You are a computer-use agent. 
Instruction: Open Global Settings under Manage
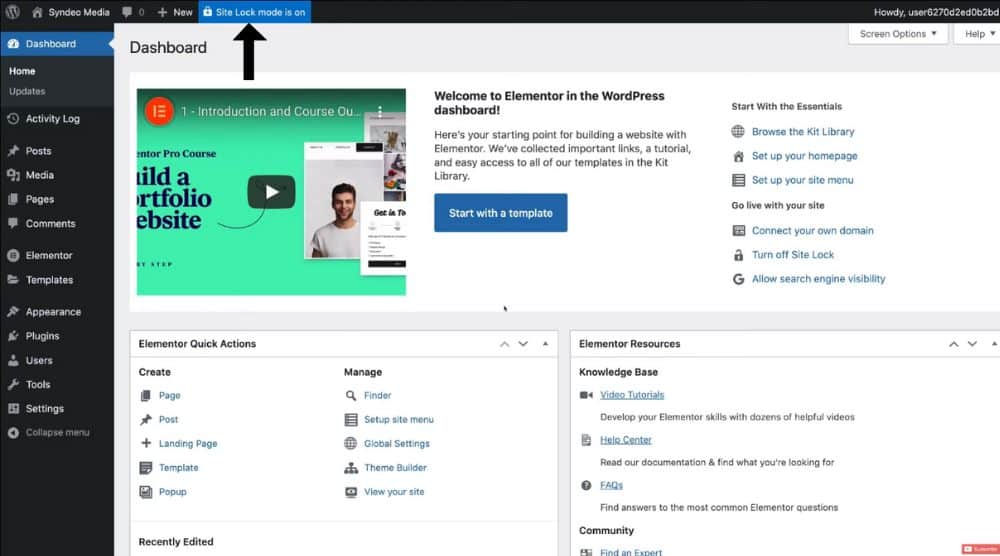coord(397,444)
